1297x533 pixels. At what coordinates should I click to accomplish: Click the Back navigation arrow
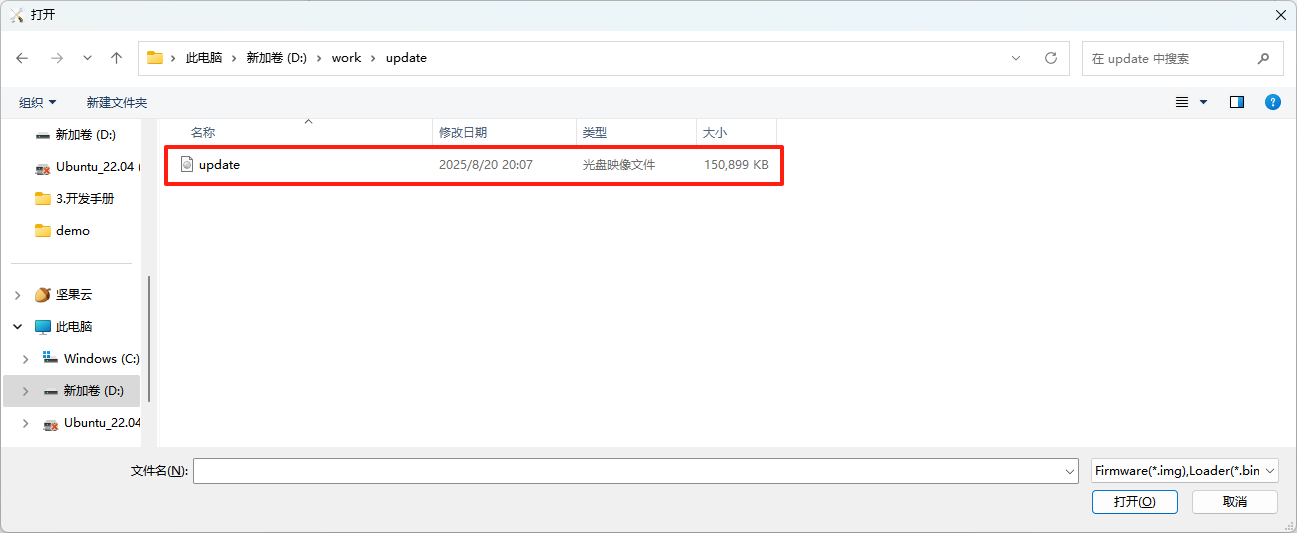22,58
